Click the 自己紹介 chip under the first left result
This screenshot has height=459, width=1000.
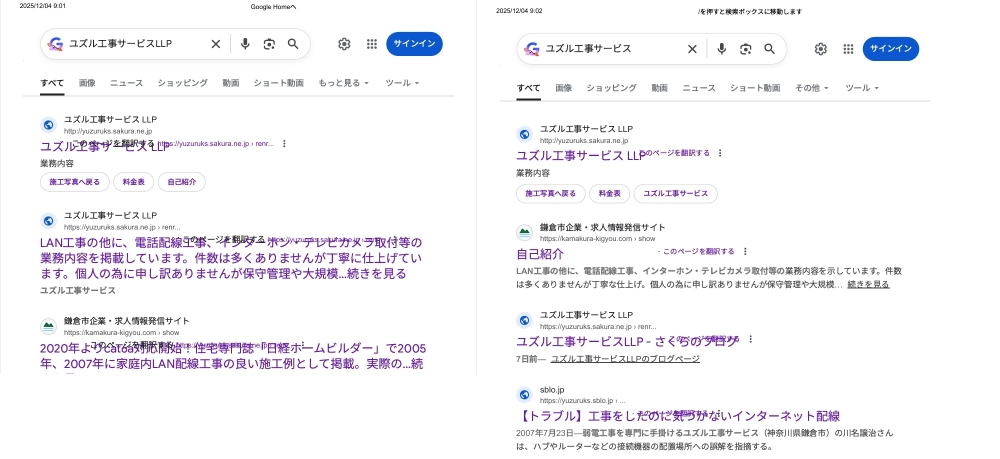[182, 182]
